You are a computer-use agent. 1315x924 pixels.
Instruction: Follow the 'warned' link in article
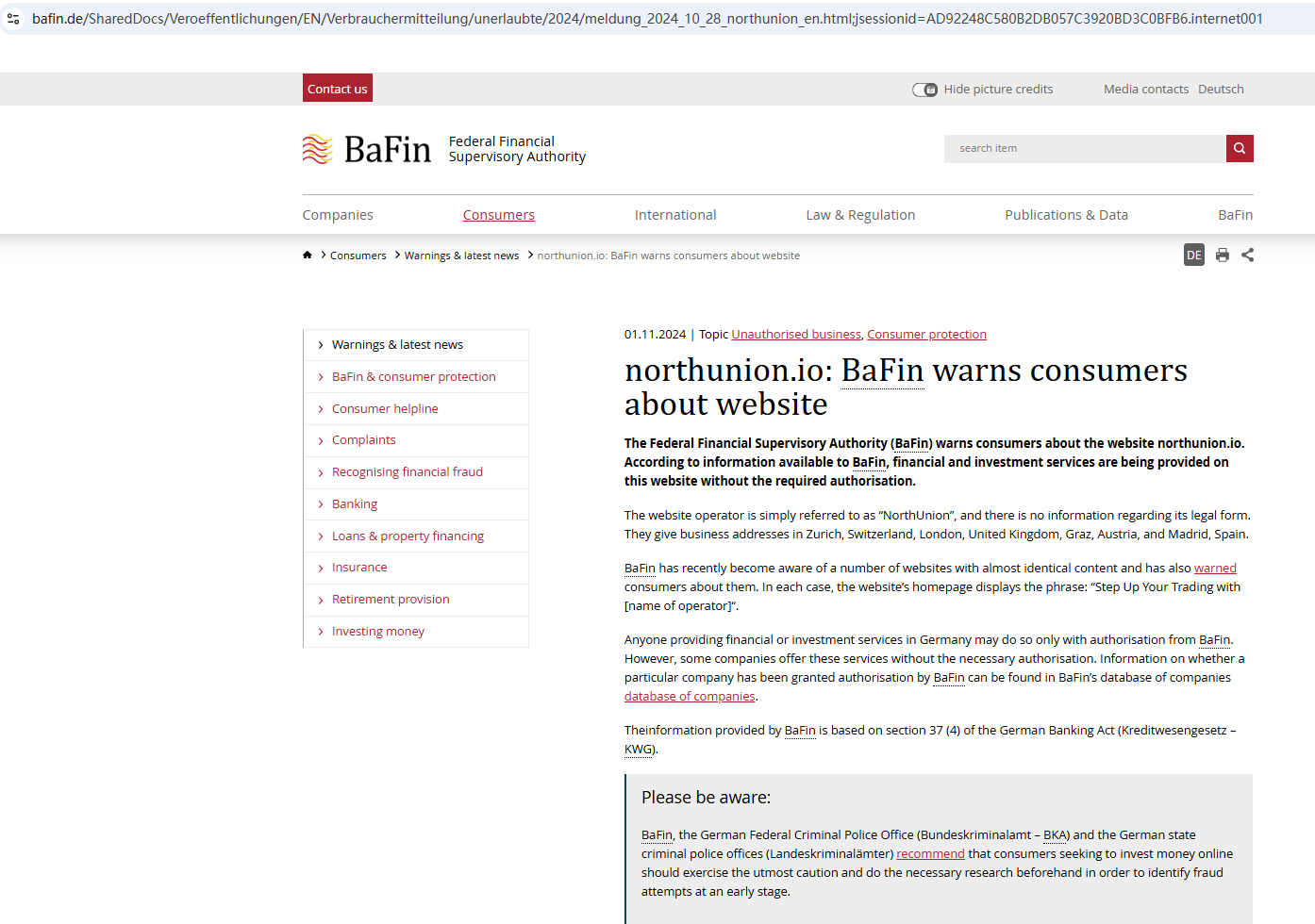pos(1215,568)
